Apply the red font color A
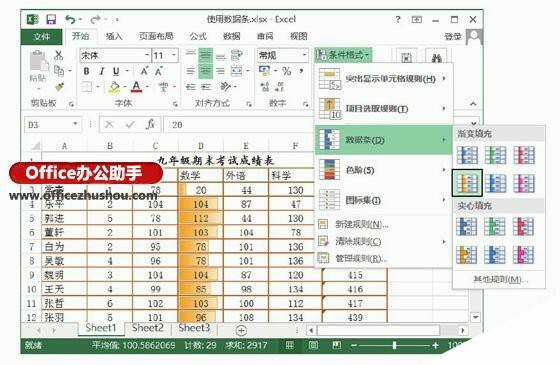This screenshot has width=560, height=365. click(136, 87)
